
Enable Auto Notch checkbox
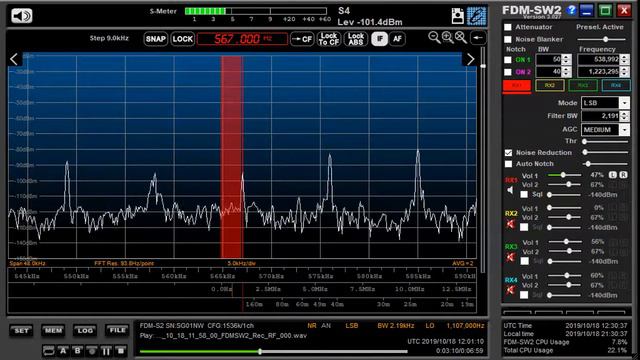[508, 164]
